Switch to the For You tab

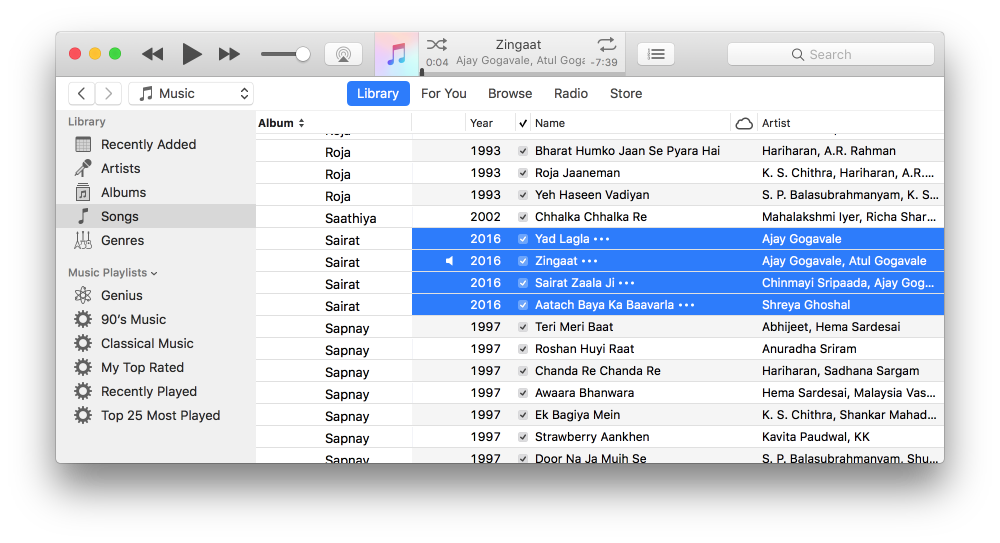pyautogui.click(x=444, y=94)
